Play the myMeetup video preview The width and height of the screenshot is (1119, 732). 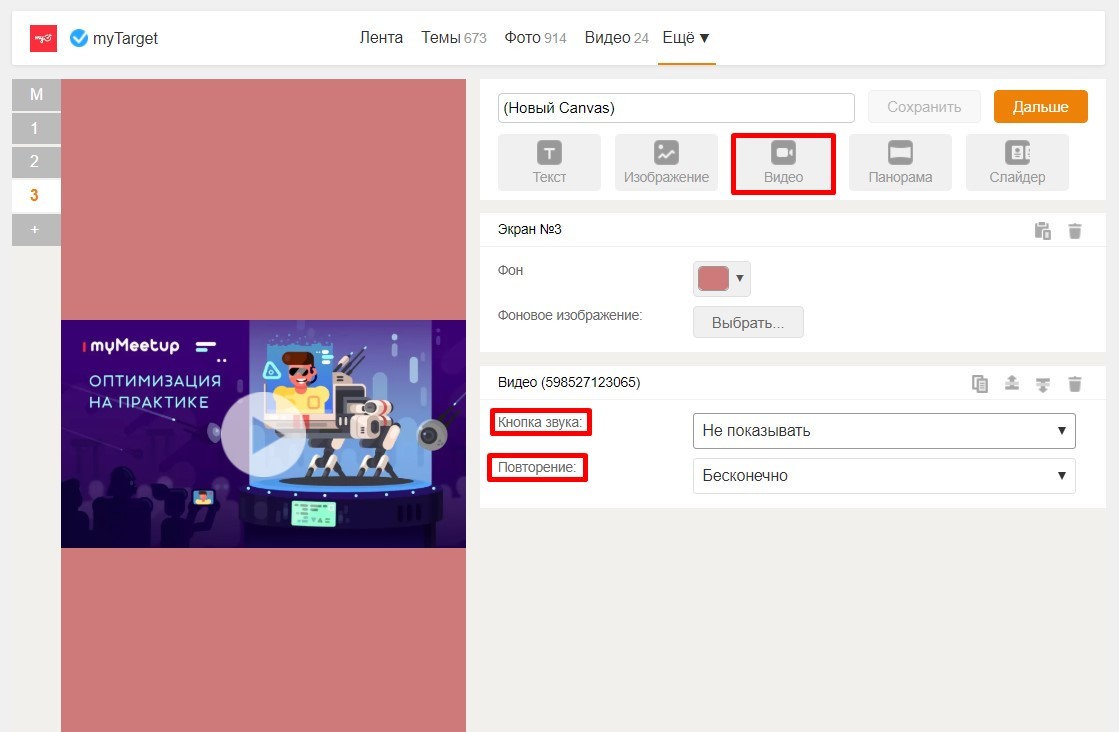262,434
